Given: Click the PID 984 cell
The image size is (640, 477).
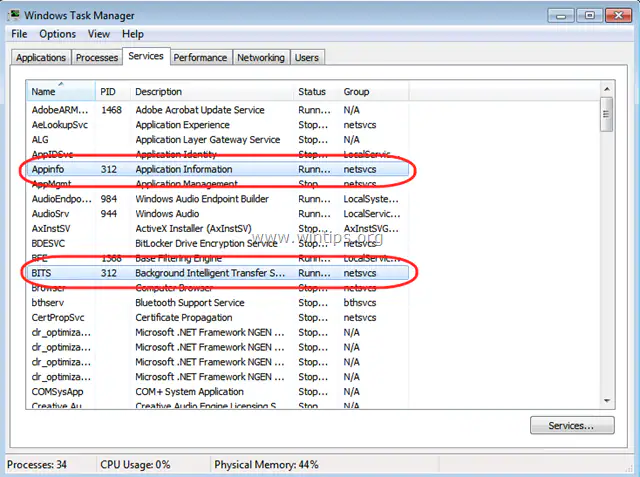Looking at the screenshot, I should (x=109, y=199).
